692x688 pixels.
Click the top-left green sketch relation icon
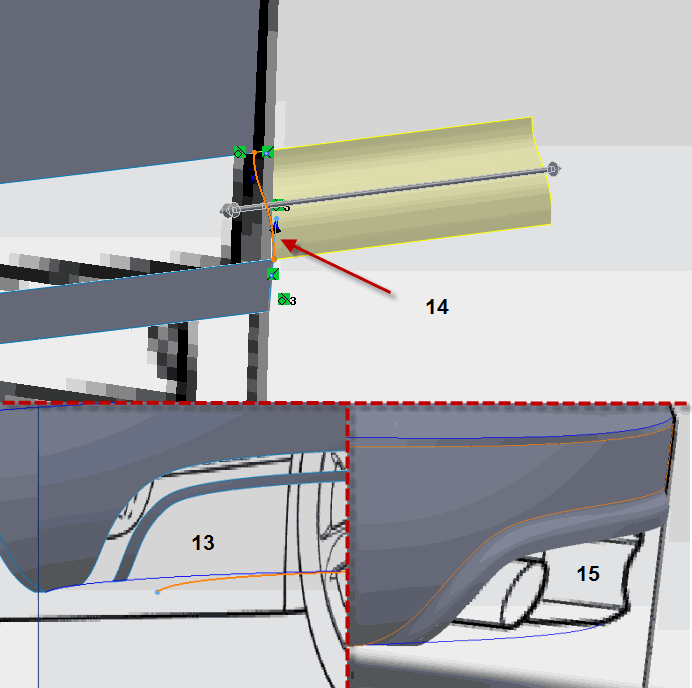point(239,152)
